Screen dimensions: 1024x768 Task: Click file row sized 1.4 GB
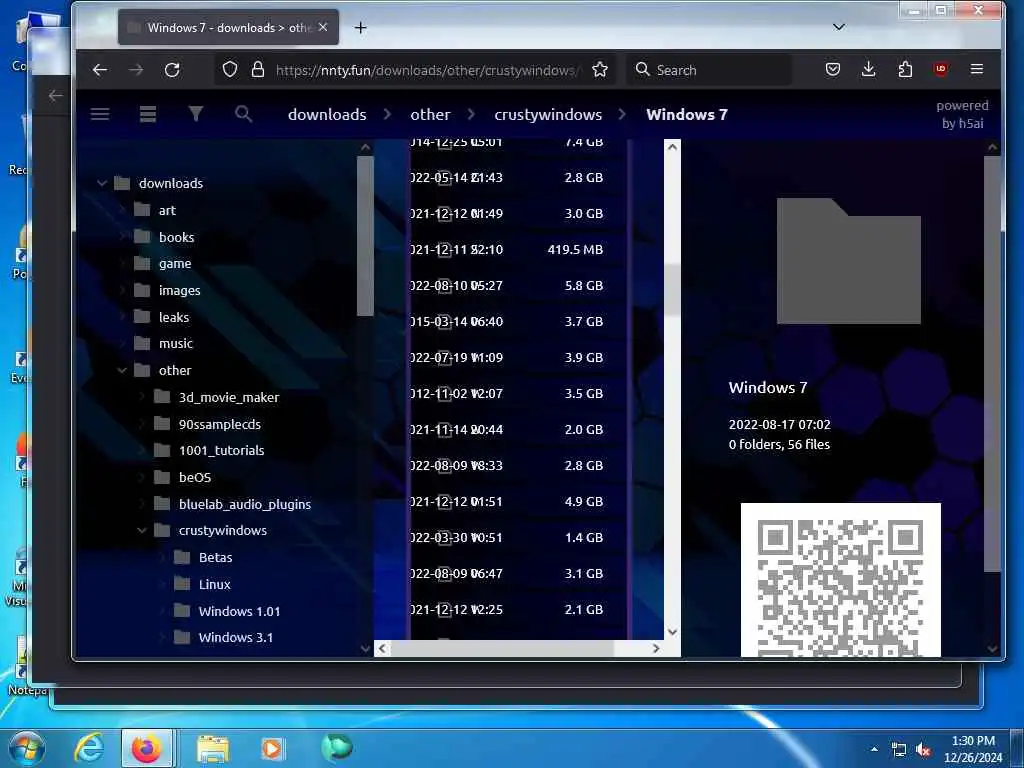pos(518,537)
